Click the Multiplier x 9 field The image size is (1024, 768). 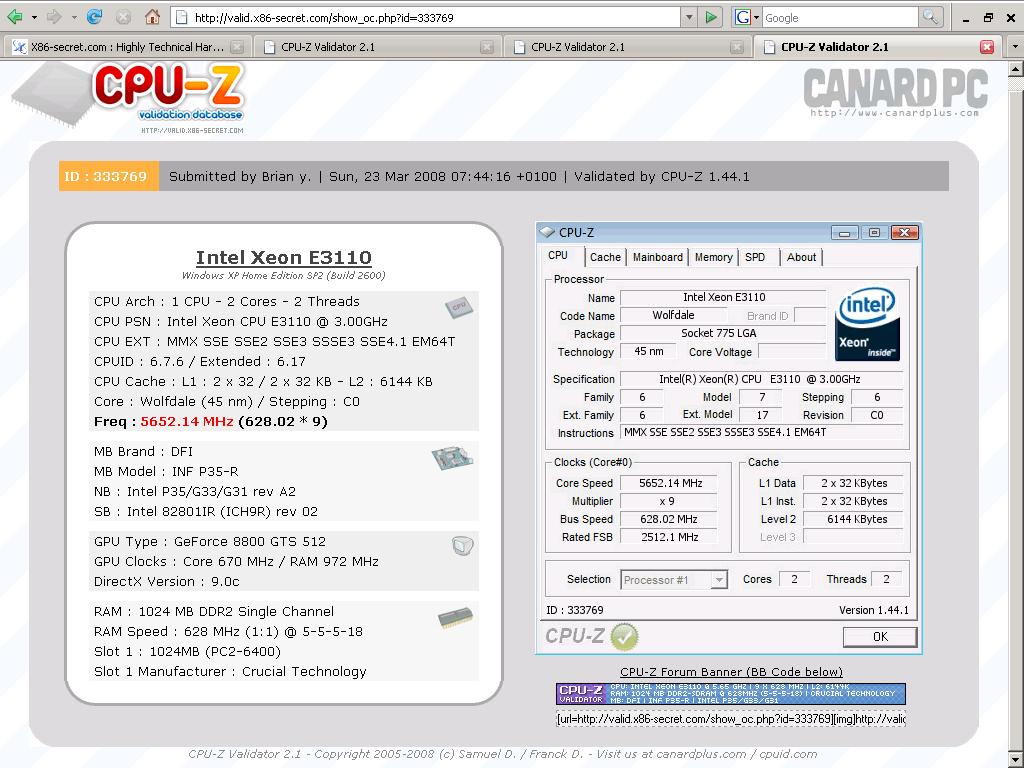click(669, 502)
